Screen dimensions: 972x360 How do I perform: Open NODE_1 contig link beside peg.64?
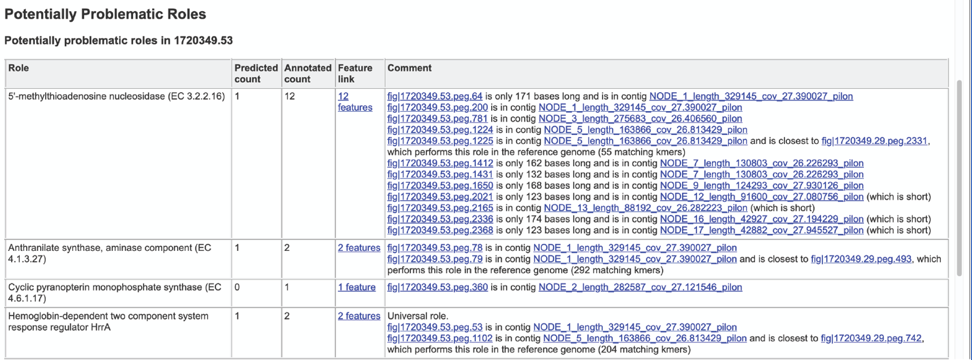coord(751,97)
